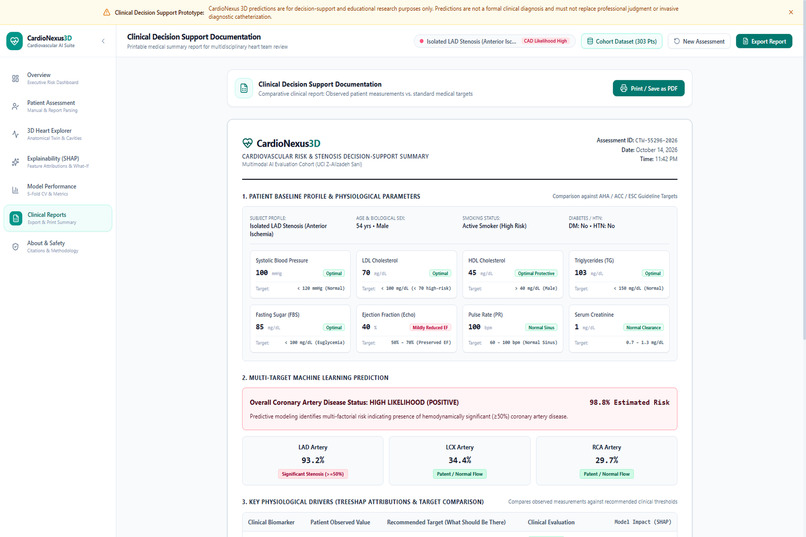Dismiss the Clinical Decision Support warning banner
806x537 pixels.
pyautogui.click(x=791, y=12)
